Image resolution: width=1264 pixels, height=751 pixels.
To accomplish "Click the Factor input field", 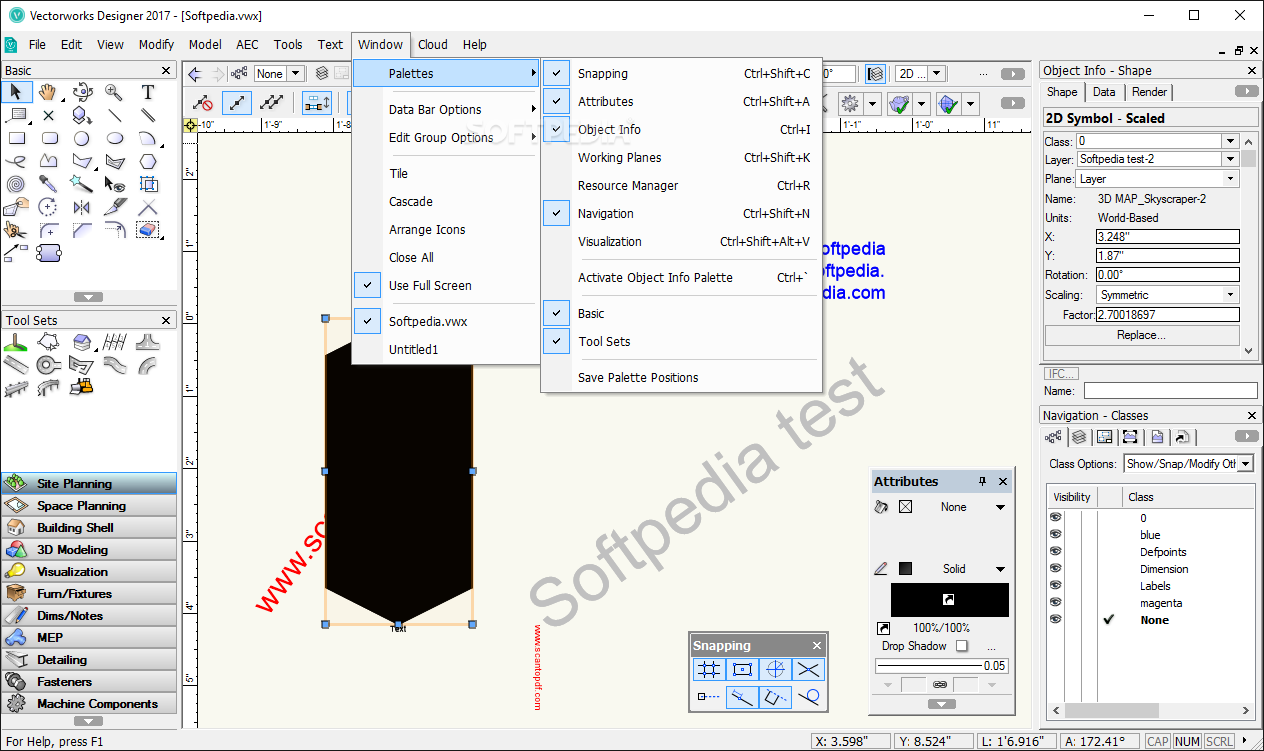I will click(x=1167, y=314).
